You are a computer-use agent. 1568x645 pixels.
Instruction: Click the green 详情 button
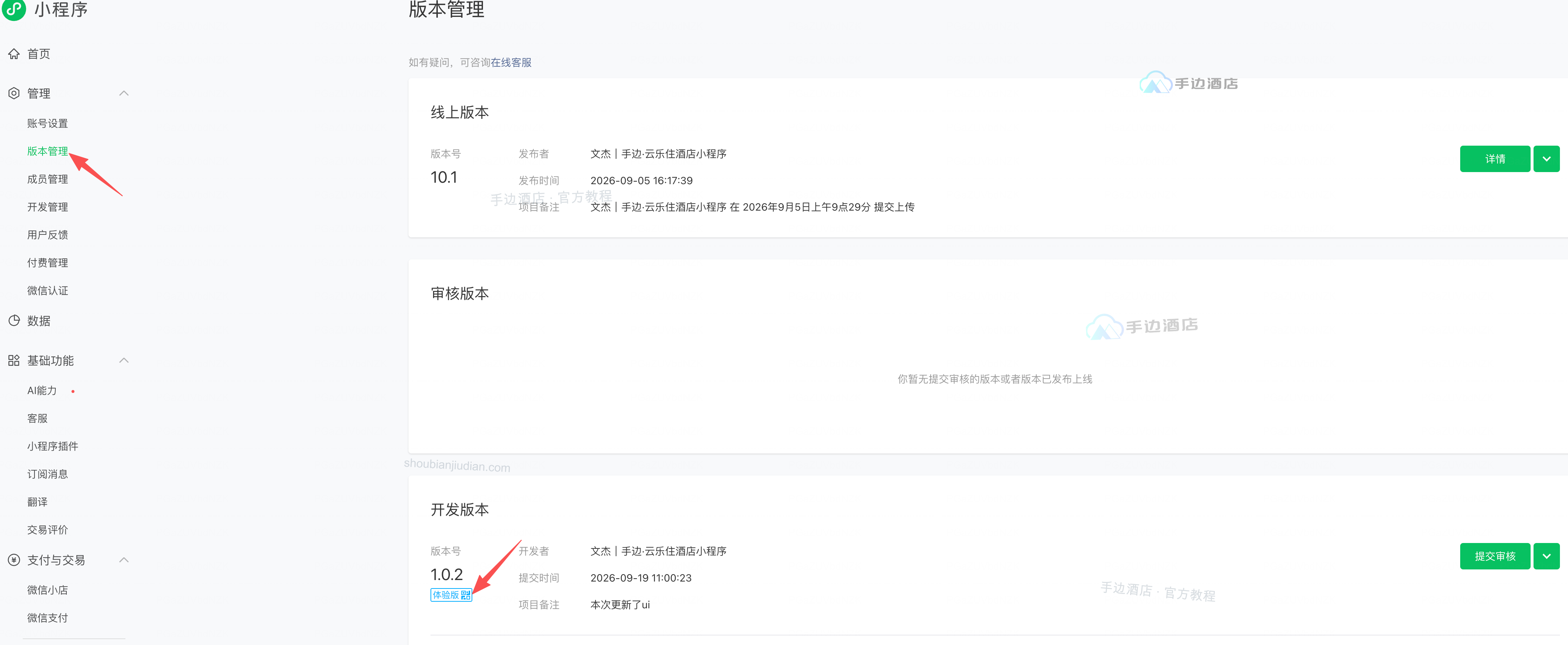(1495, 159)
